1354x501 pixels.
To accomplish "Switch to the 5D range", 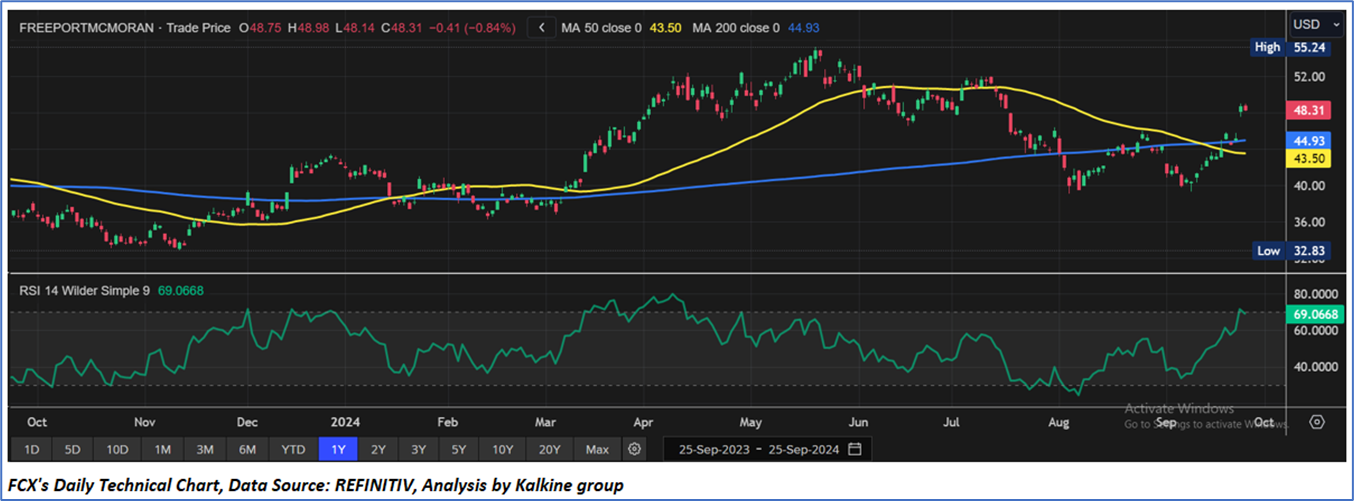I will (x=75, y=450).
